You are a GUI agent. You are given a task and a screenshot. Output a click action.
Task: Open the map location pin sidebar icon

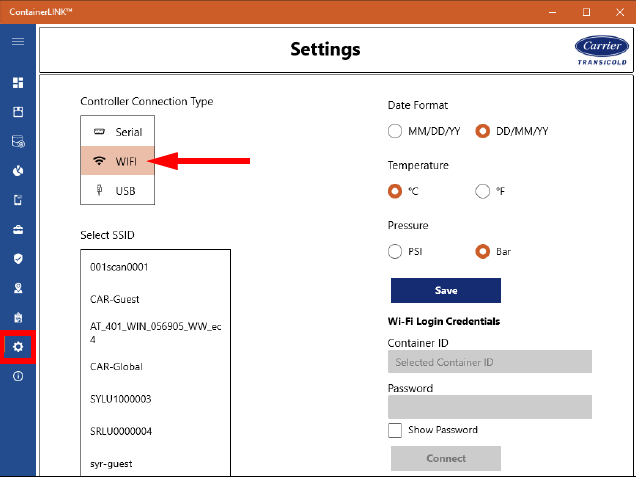coord(18,288)
